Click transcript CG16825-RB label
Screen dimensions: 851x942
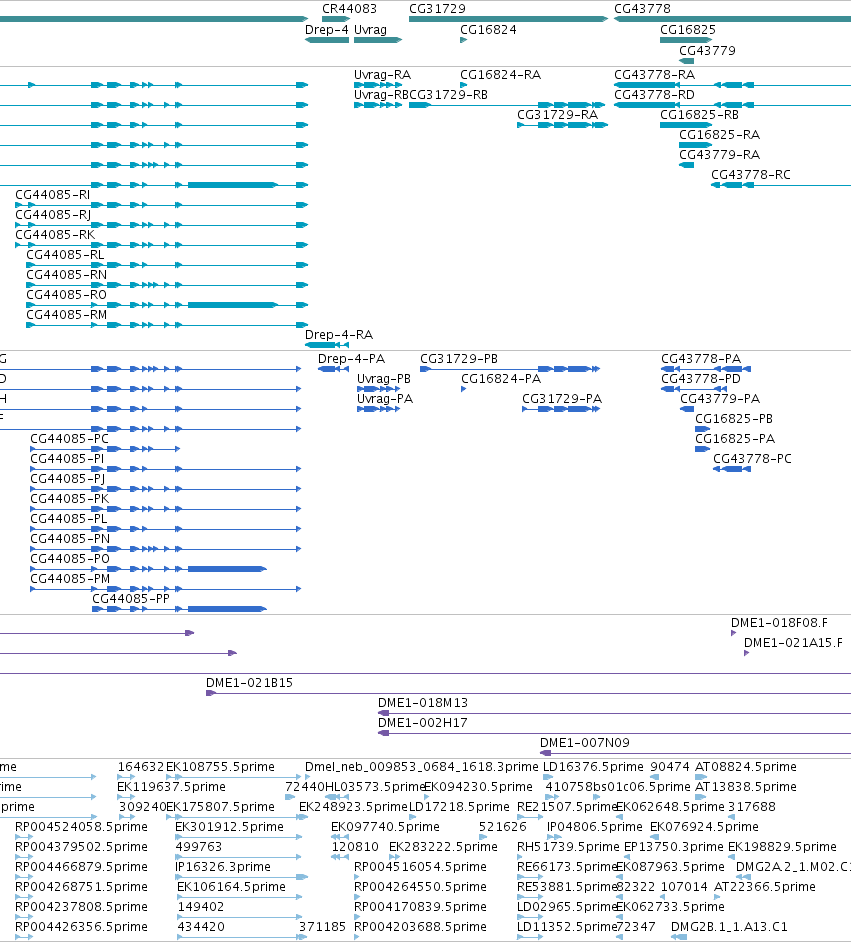coord(699,115)
